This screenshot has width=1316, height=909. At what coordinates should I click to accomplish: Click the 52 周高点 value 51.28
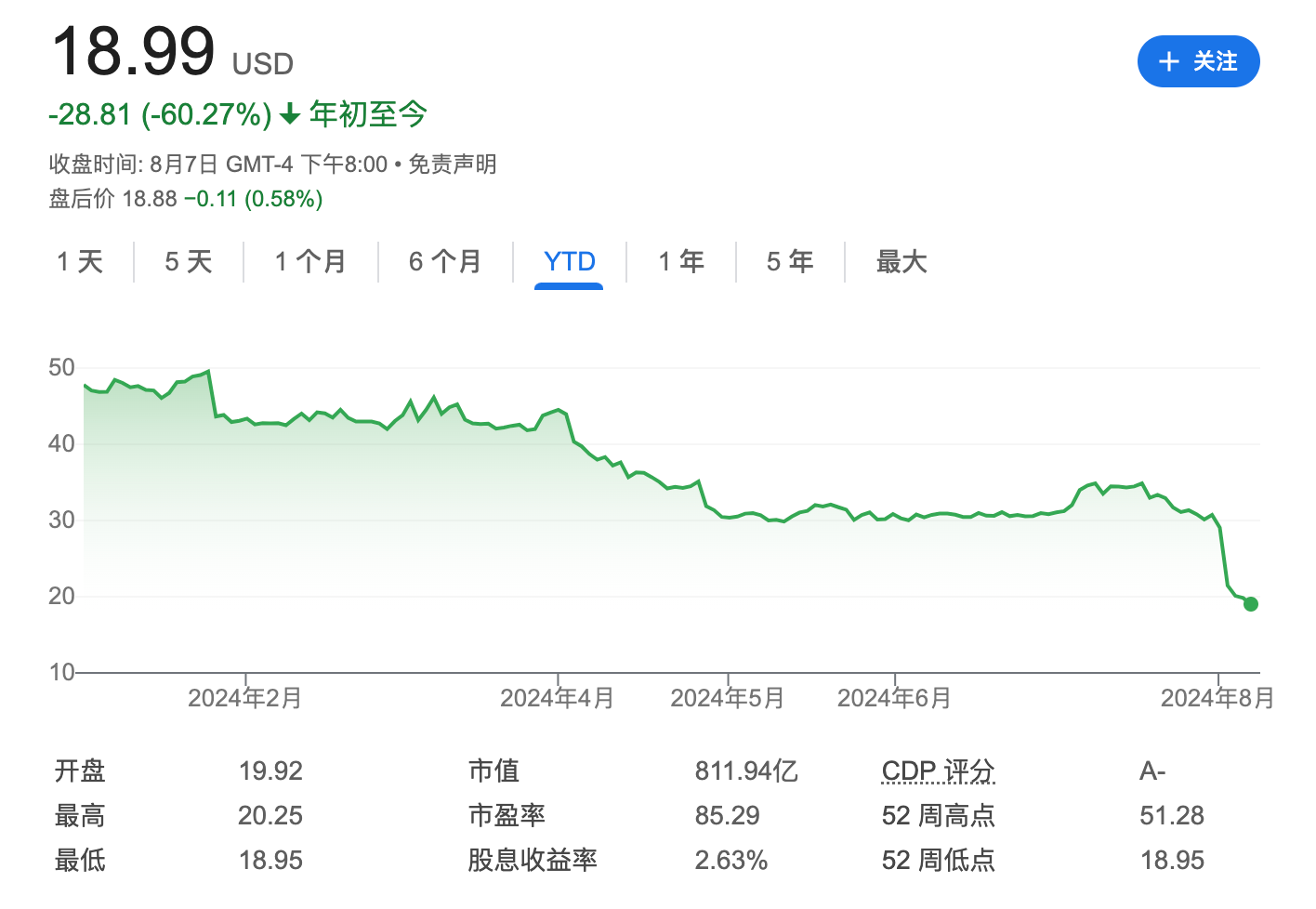1173,815
